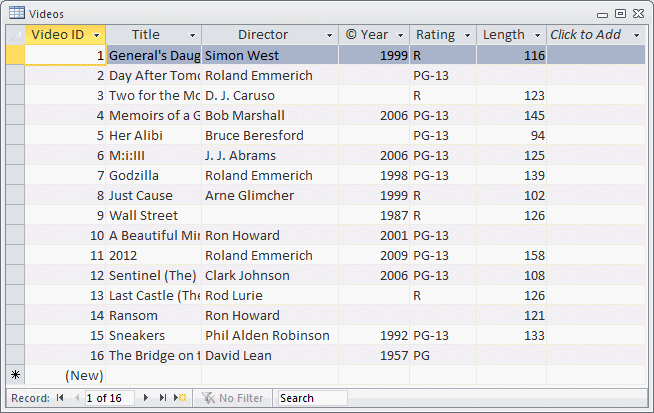Create new blank record button
The width and height of the screenshot is (654, 413).
180,398
